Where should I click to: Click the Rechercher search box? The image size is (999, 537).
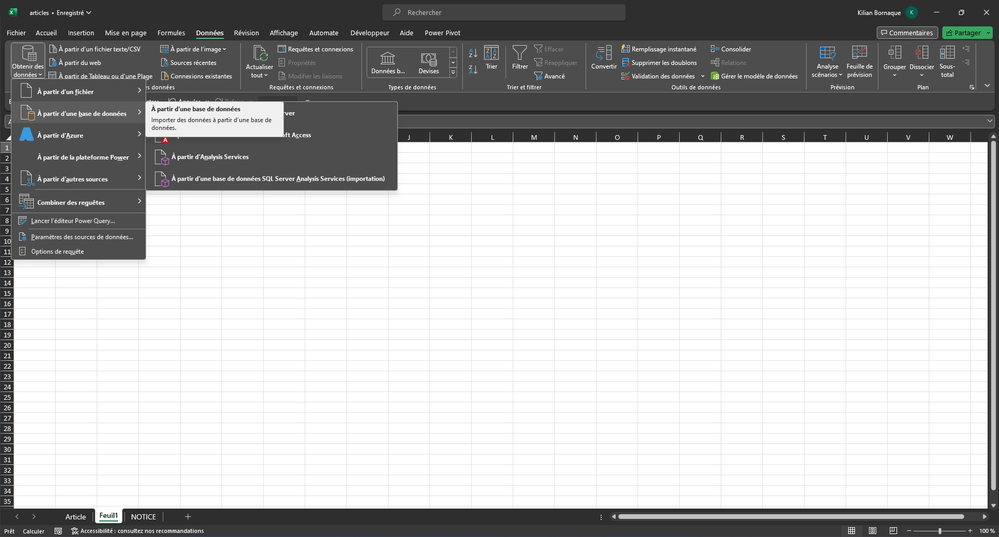(503, 12)
